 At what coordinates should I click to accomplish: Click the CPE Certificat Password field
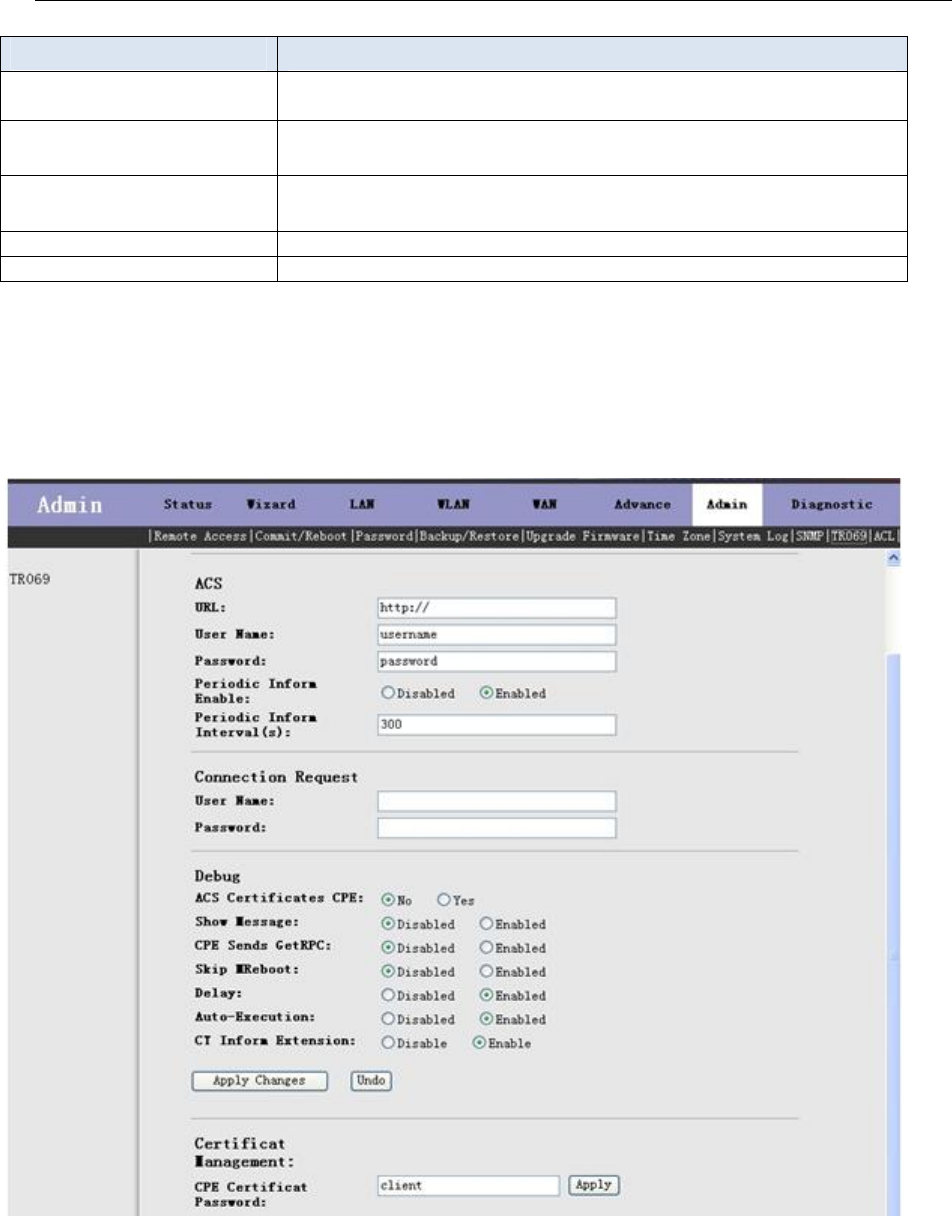point(468,1185)
